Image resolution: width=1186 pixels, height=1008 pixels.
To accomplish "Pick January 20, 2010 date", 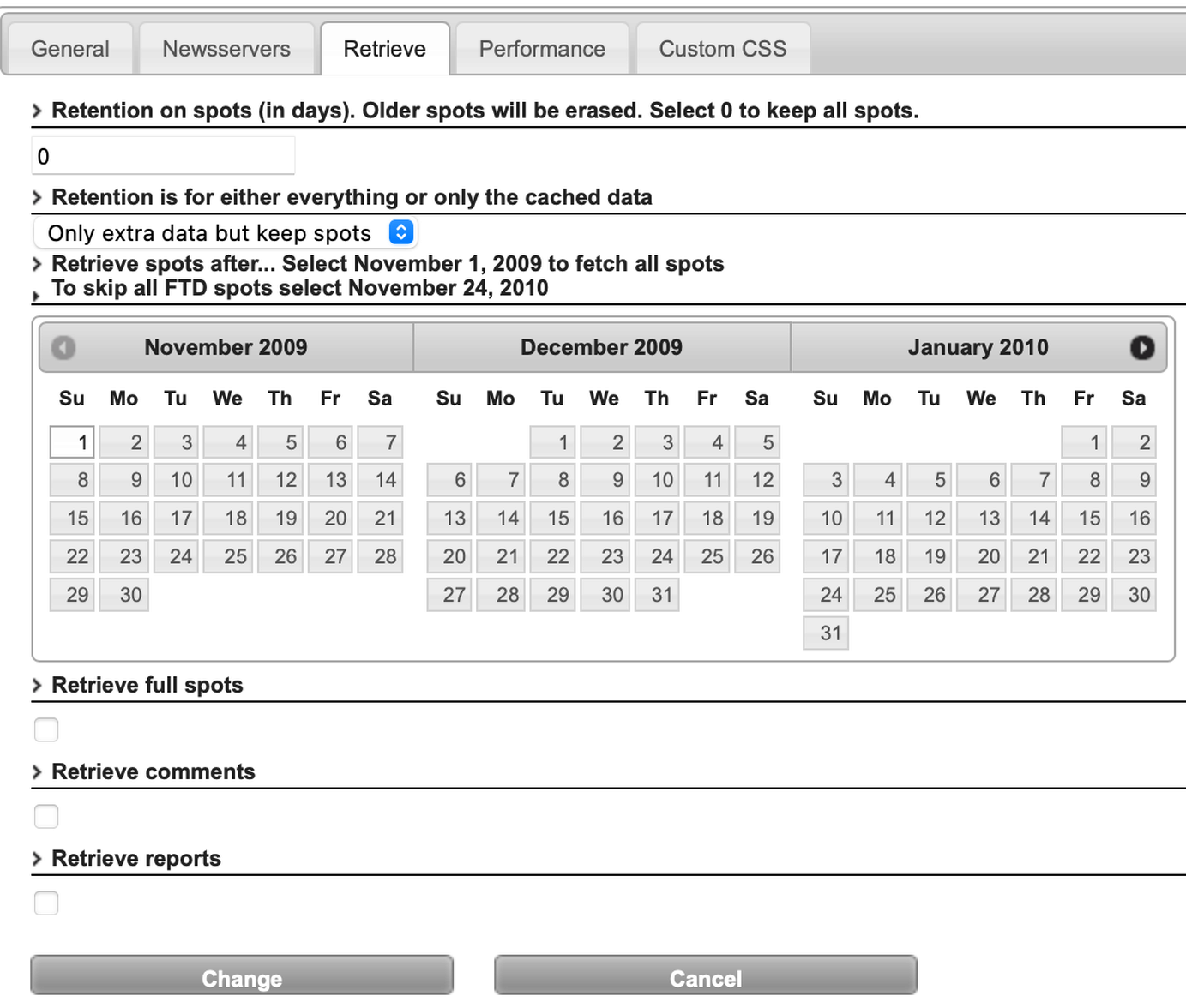I will pyautogui.click(x=982, y=556).
